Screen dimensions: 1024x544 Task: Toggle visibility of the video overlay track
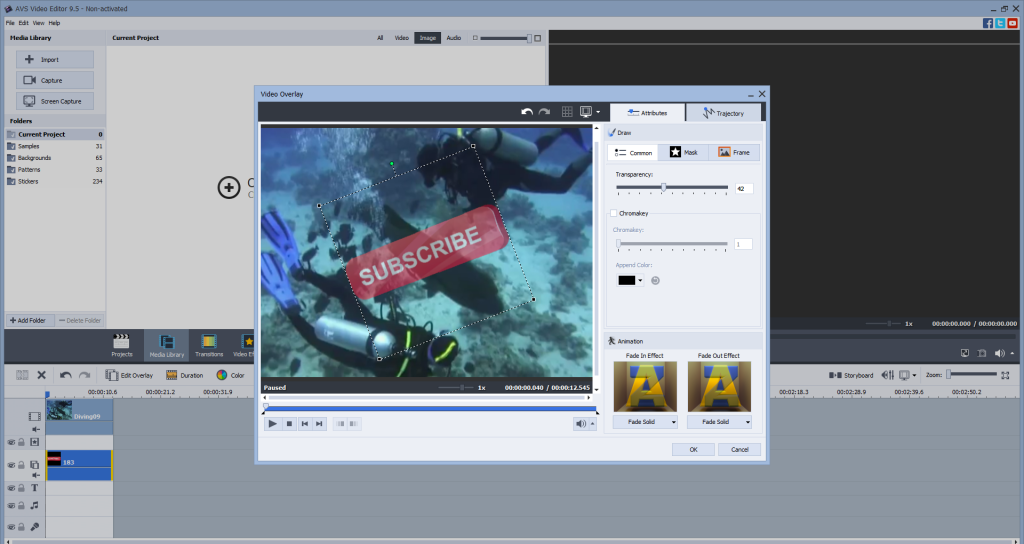point(11,465)
